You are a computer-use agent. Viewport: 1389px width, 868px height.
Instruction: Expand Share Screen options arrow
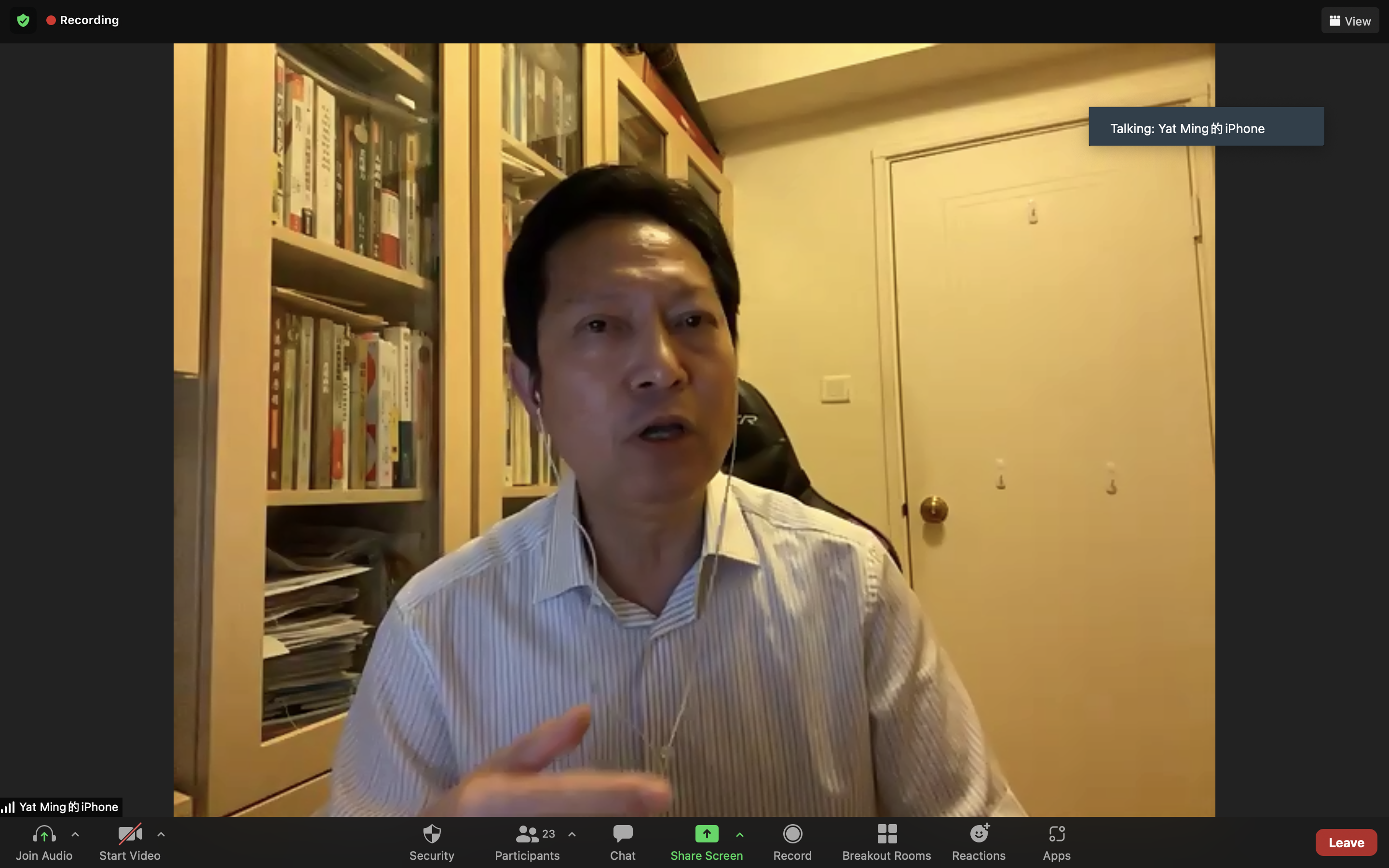(740, 835)
